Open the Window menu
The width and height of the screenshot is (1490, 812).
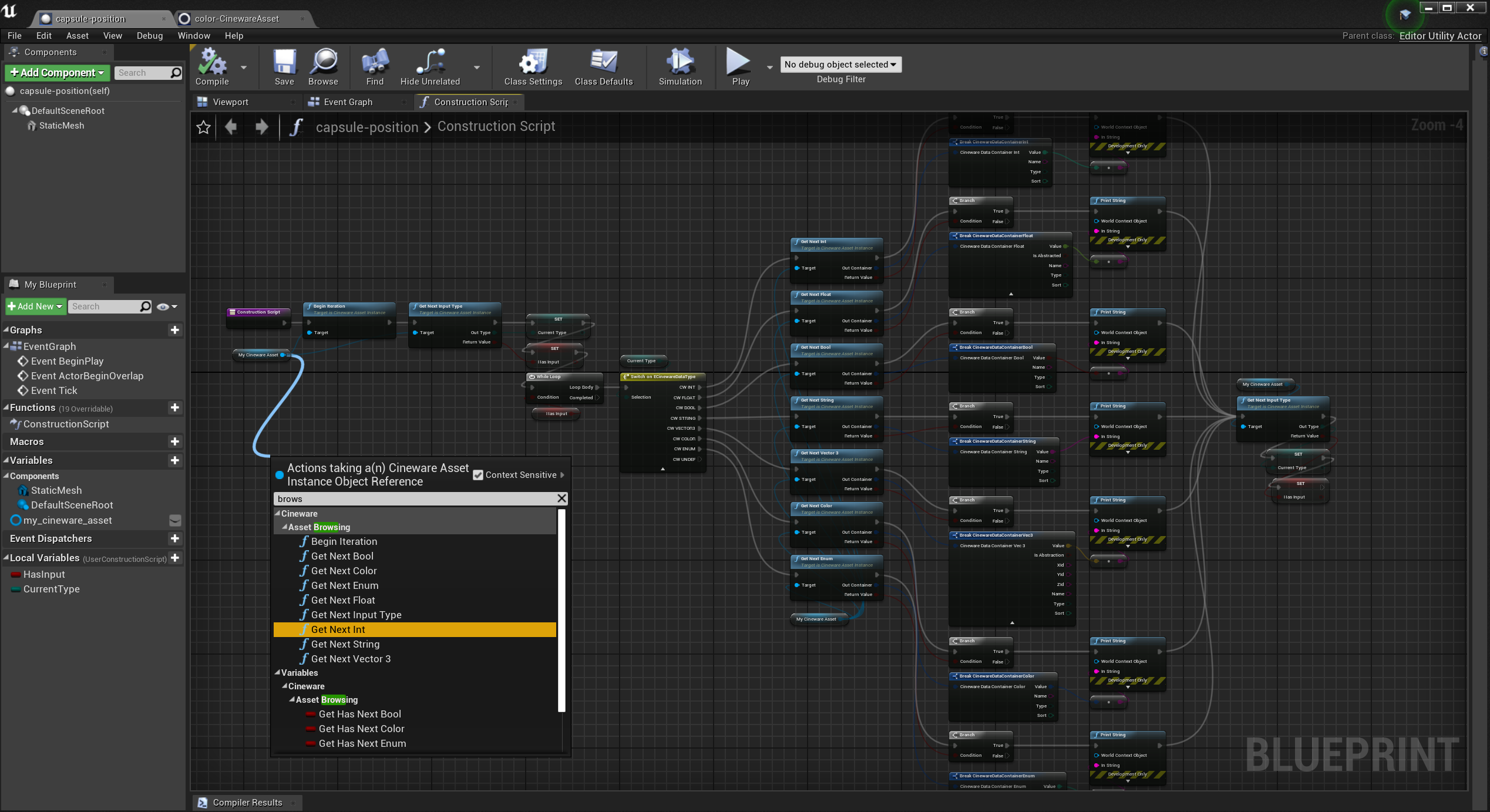coord(194,36)
